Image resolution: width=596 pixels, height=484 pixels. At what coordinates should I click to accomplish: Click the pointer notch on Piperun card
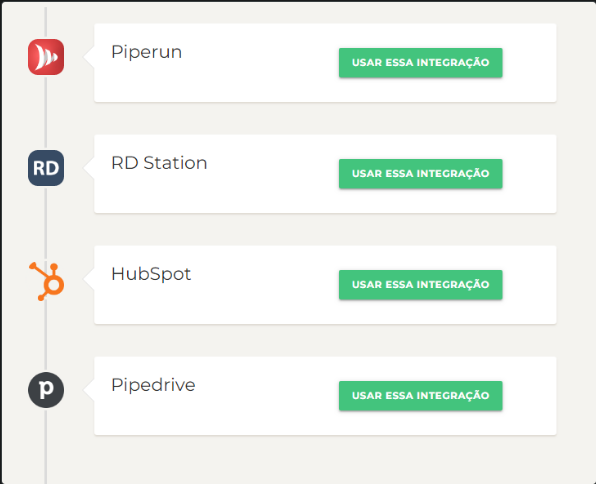click(x=89, y=57)
